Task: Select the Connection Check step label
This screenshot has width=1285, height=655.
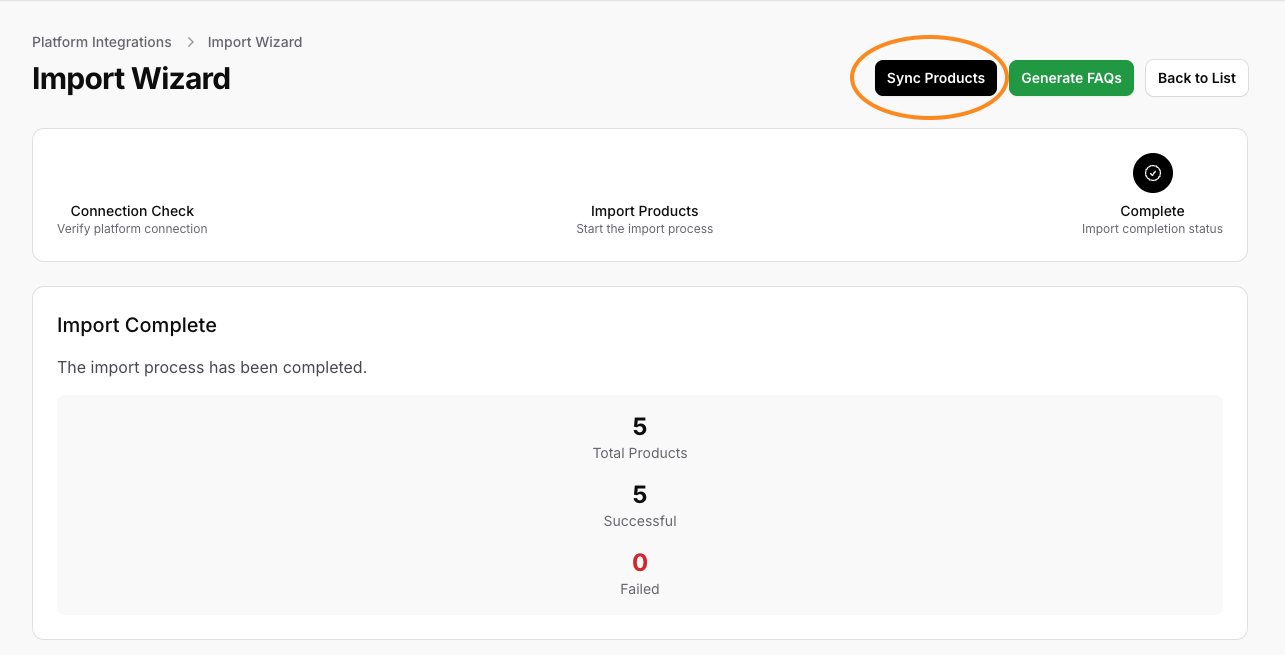Action: [x=132, y=211]
